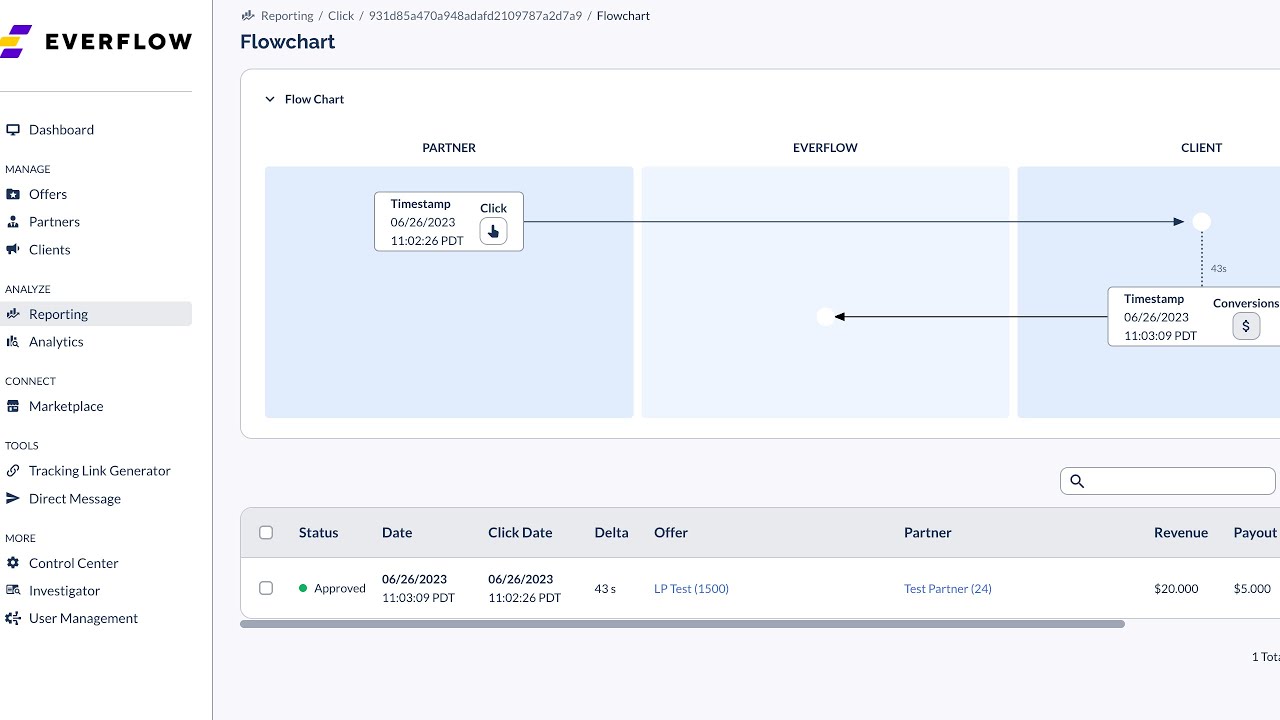Click the breadcrumb reporting icon

[248, 16]
